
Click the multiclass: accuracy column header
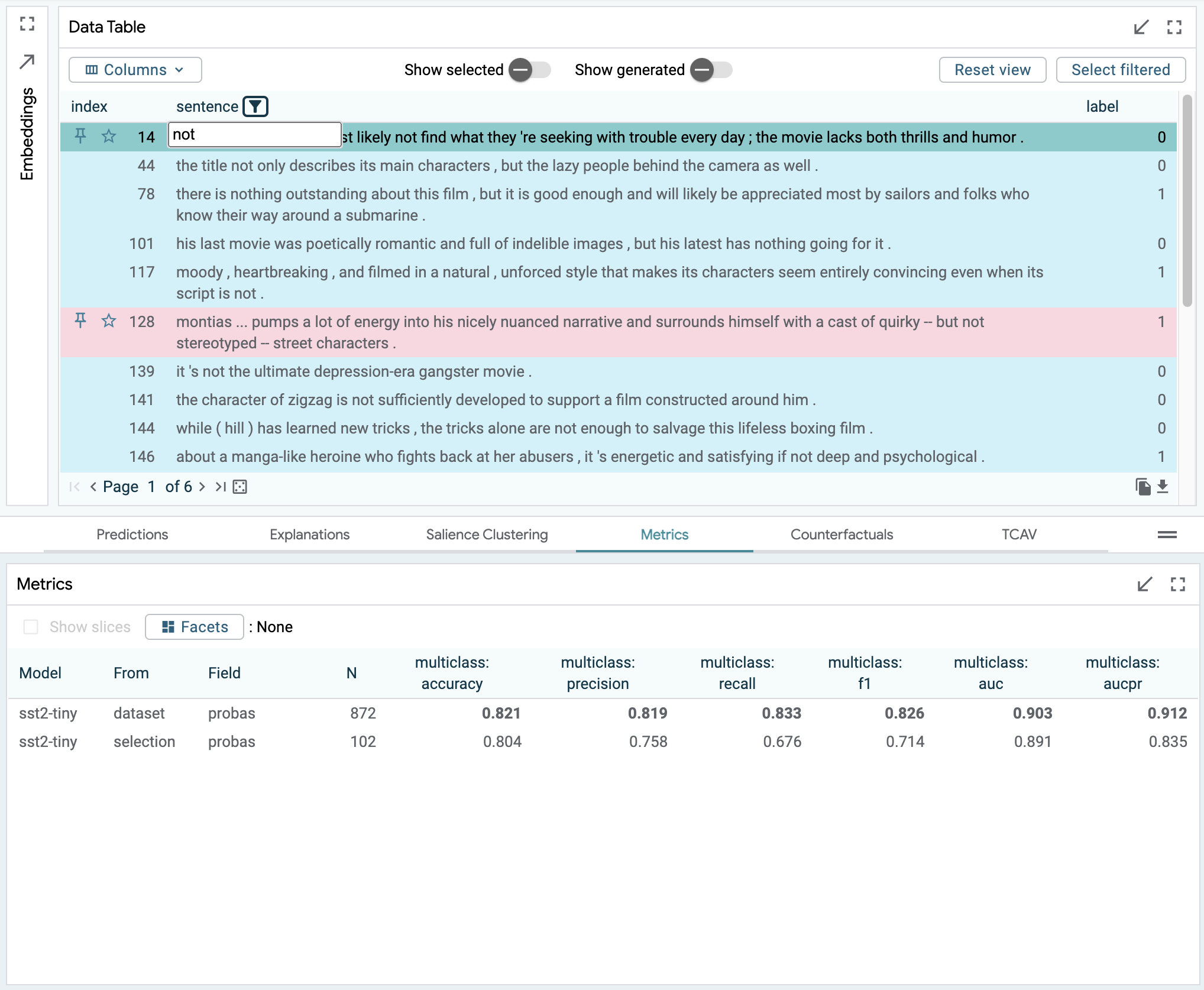pos(452,673)
